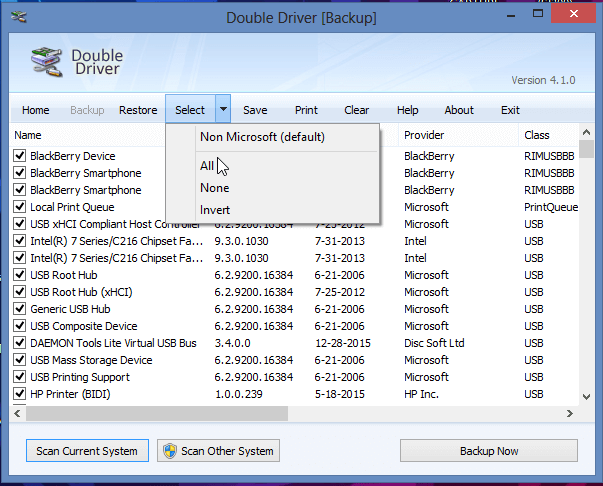The image size is (603, 486).
Task: Click Version 4.1.0 label in header
Action: tap(543, 80)
